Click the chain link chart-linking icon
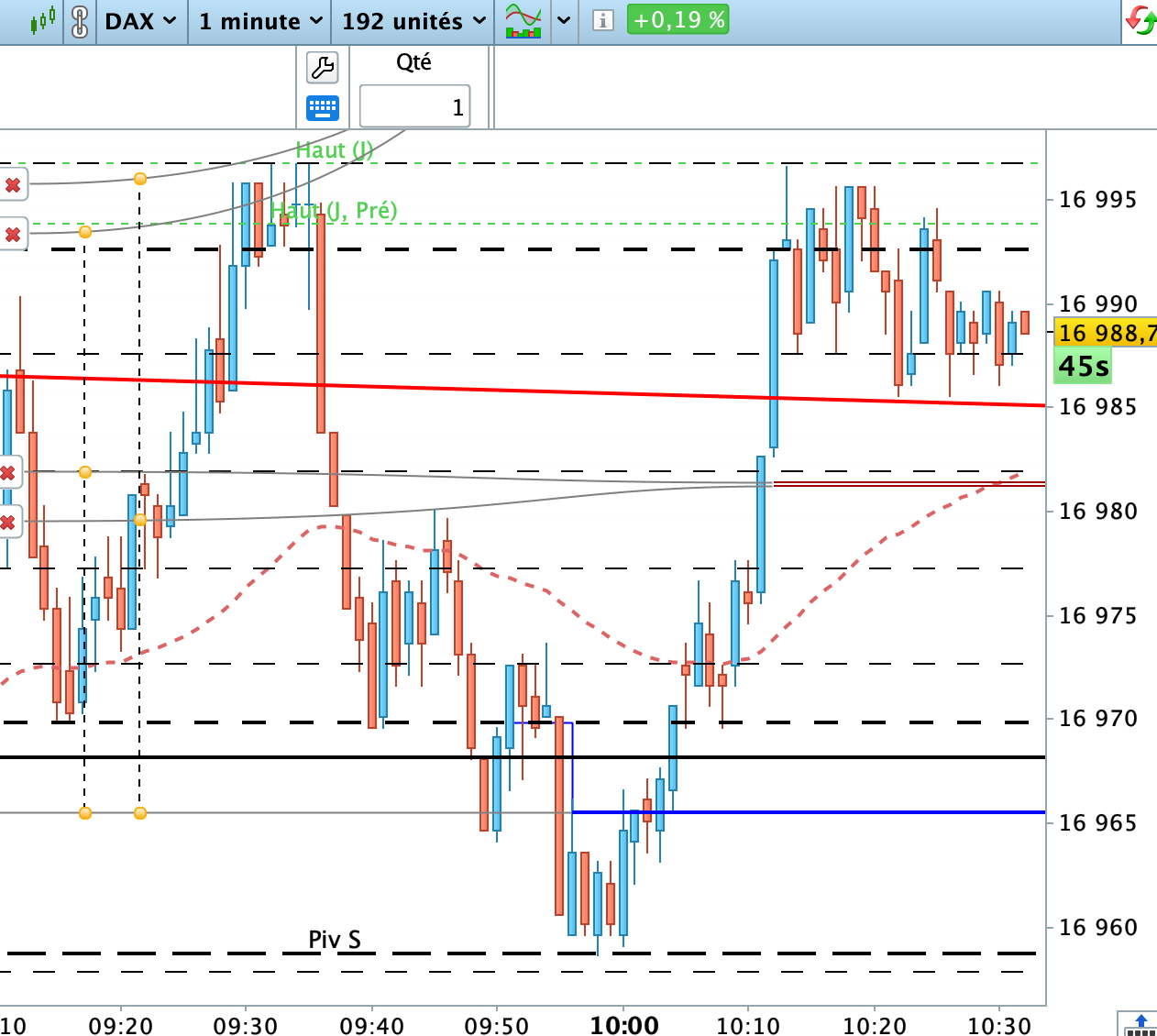The image size is (1157, 1036). point(80,21)
